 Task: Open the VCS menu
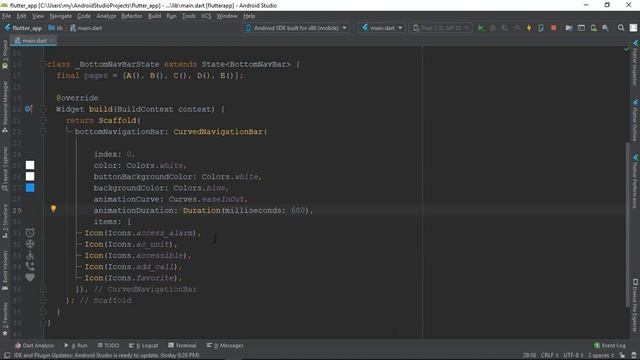point(206,16)
